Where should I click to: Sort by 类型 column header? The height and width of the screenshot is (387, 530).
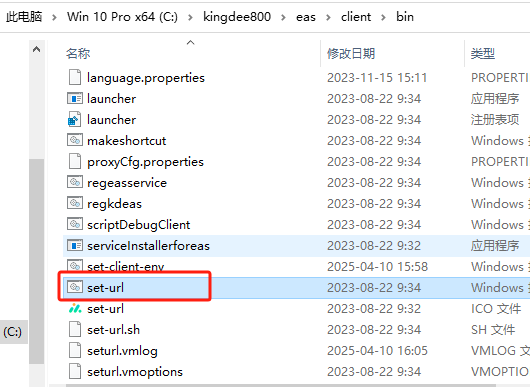click(x=483, y=53)
